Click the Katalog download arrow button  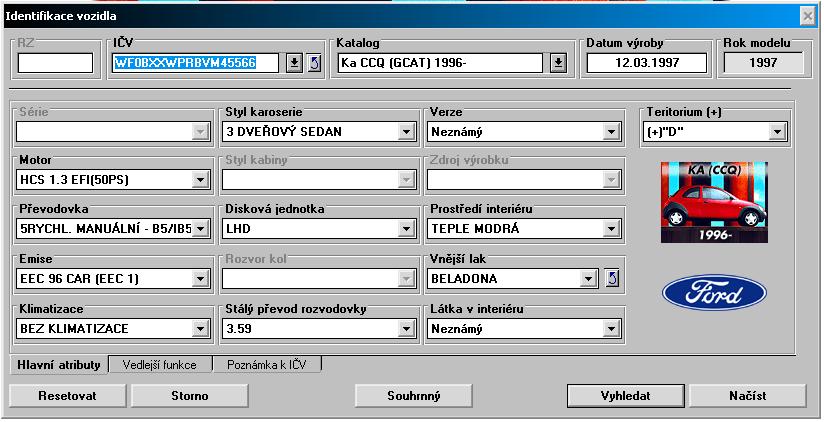tap(558, 63)
